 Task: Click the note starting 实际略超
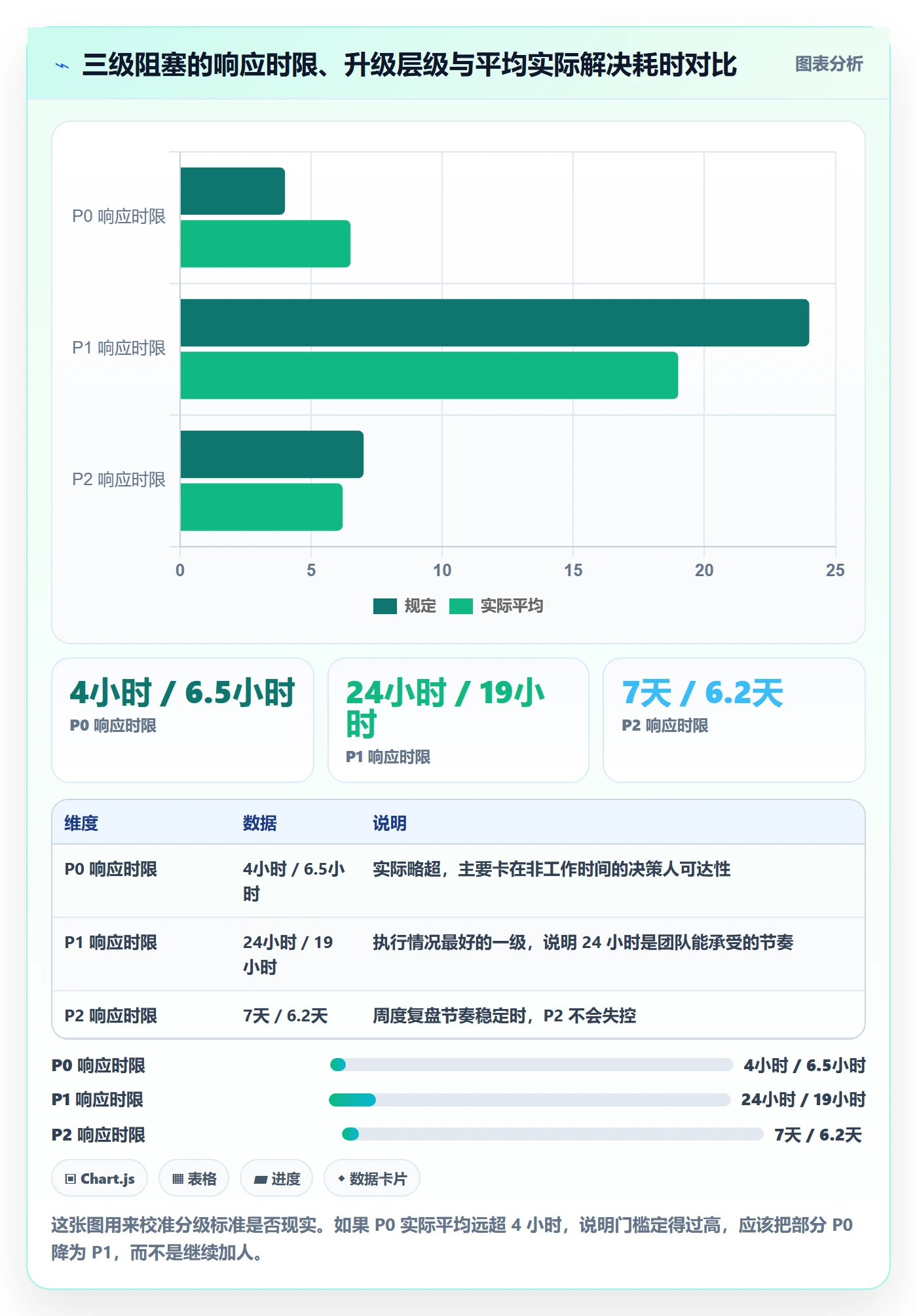tap(552, 869)
